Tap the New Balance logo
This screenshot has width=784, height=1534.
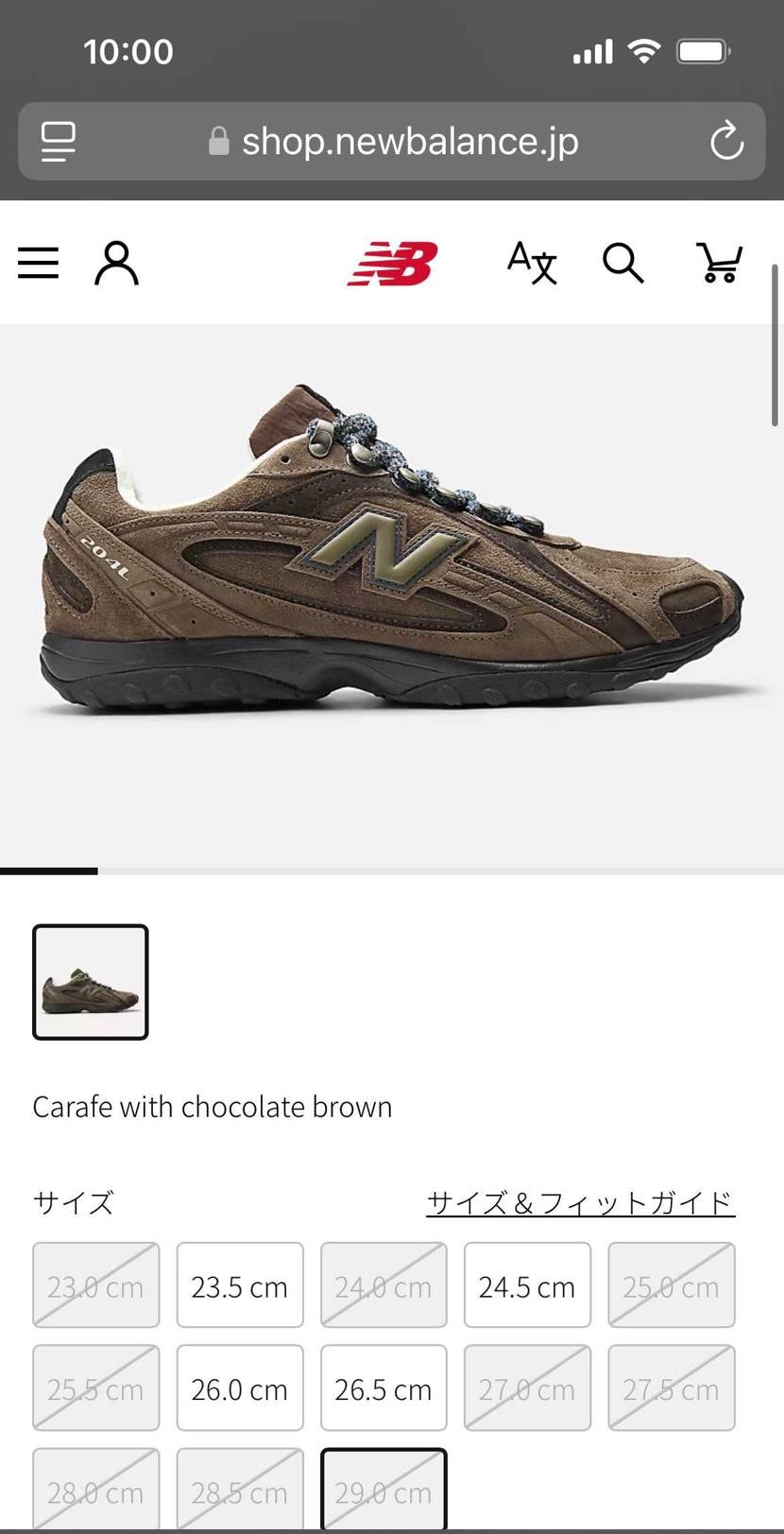(392, 264)
